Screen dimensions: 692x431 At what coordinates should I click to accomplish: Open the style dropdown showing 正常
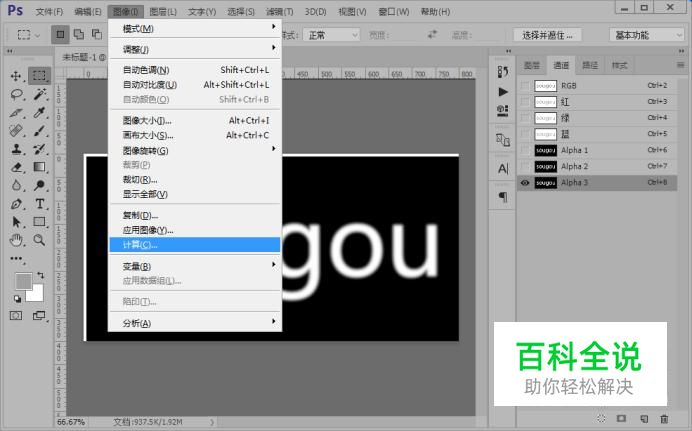point(331,35)
